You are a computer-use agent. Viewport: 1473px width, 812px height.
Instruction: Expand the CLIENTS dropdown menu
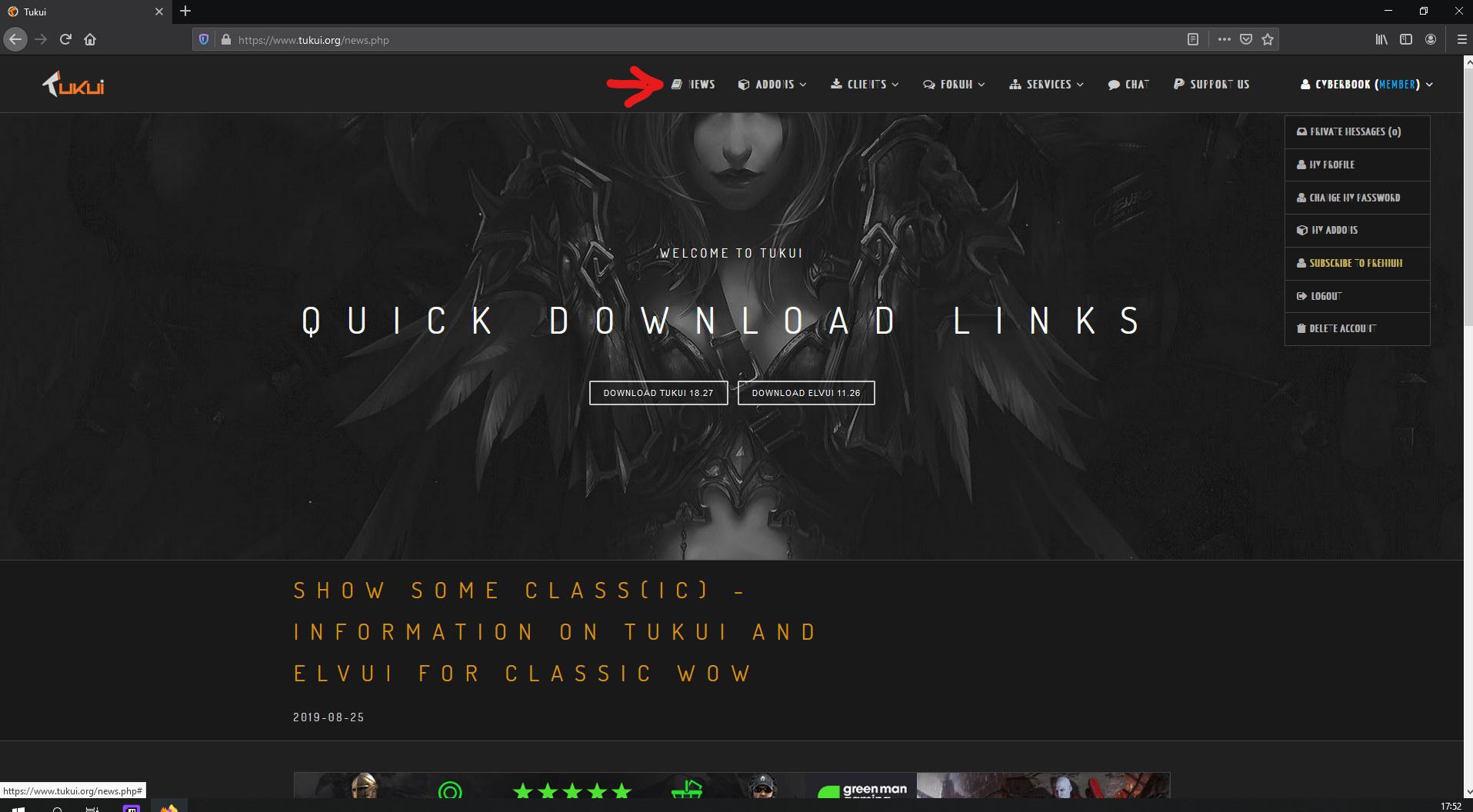point(865,84)
